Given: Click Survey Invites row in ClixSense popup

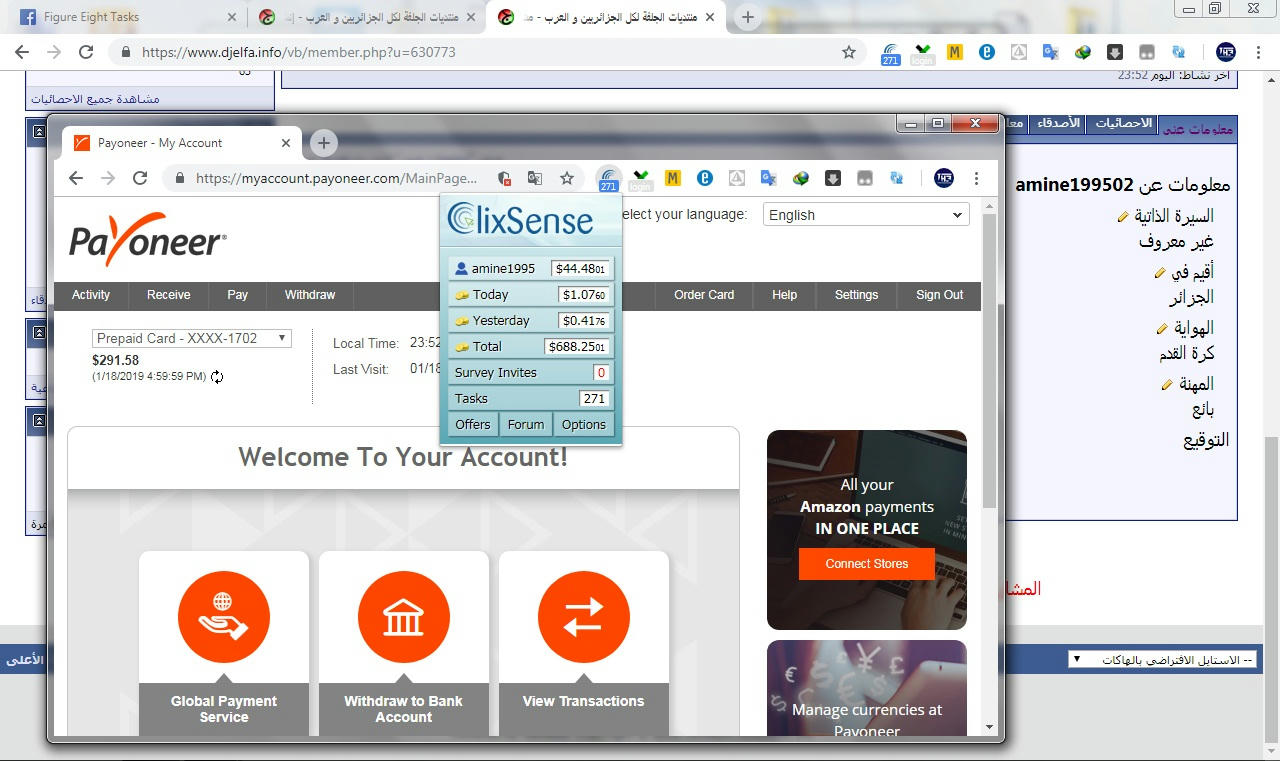Looking at the screenshot, I should pos(531,372).
